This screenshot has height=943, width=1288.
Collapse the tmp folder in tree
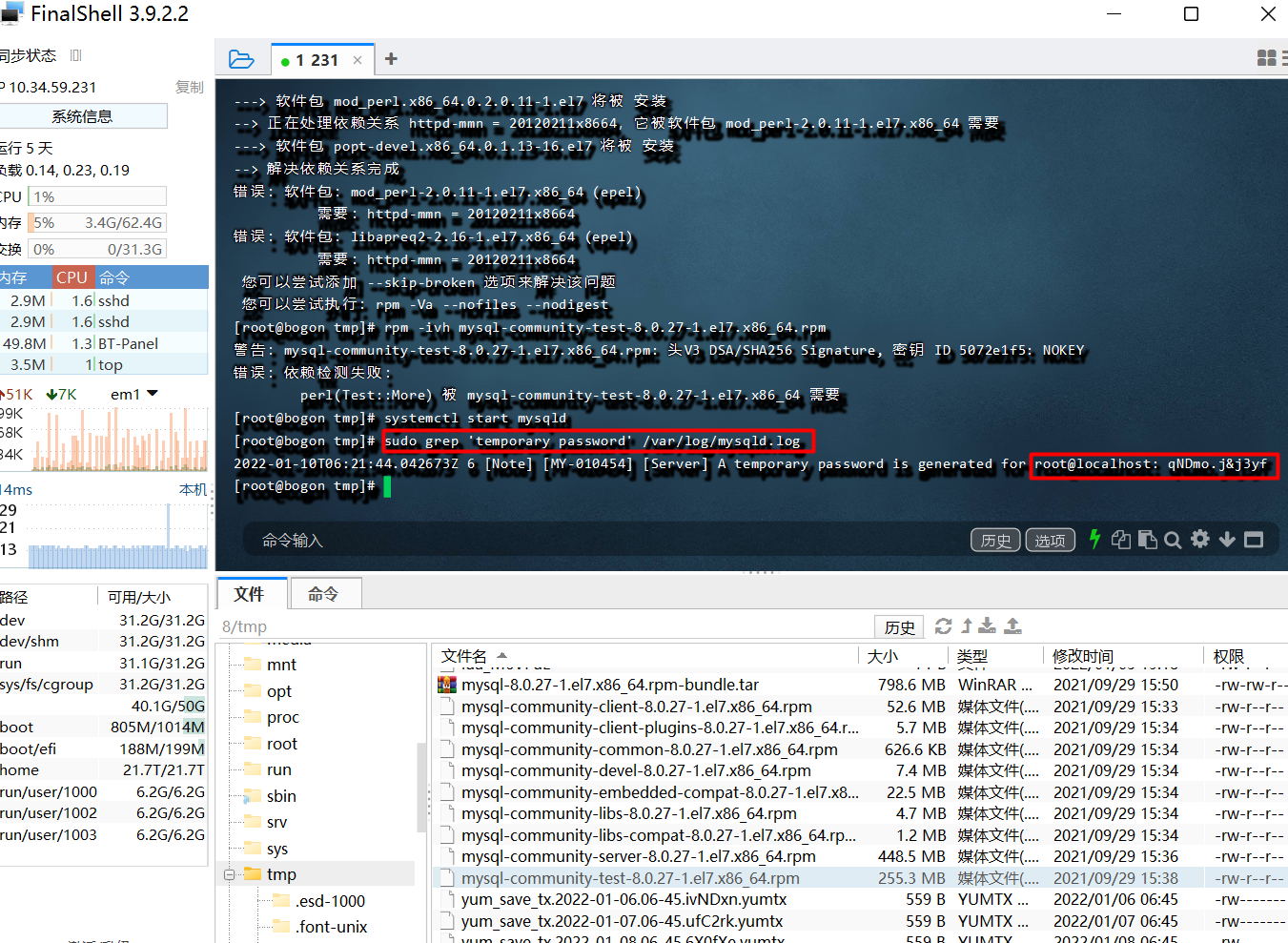[230, 874]
